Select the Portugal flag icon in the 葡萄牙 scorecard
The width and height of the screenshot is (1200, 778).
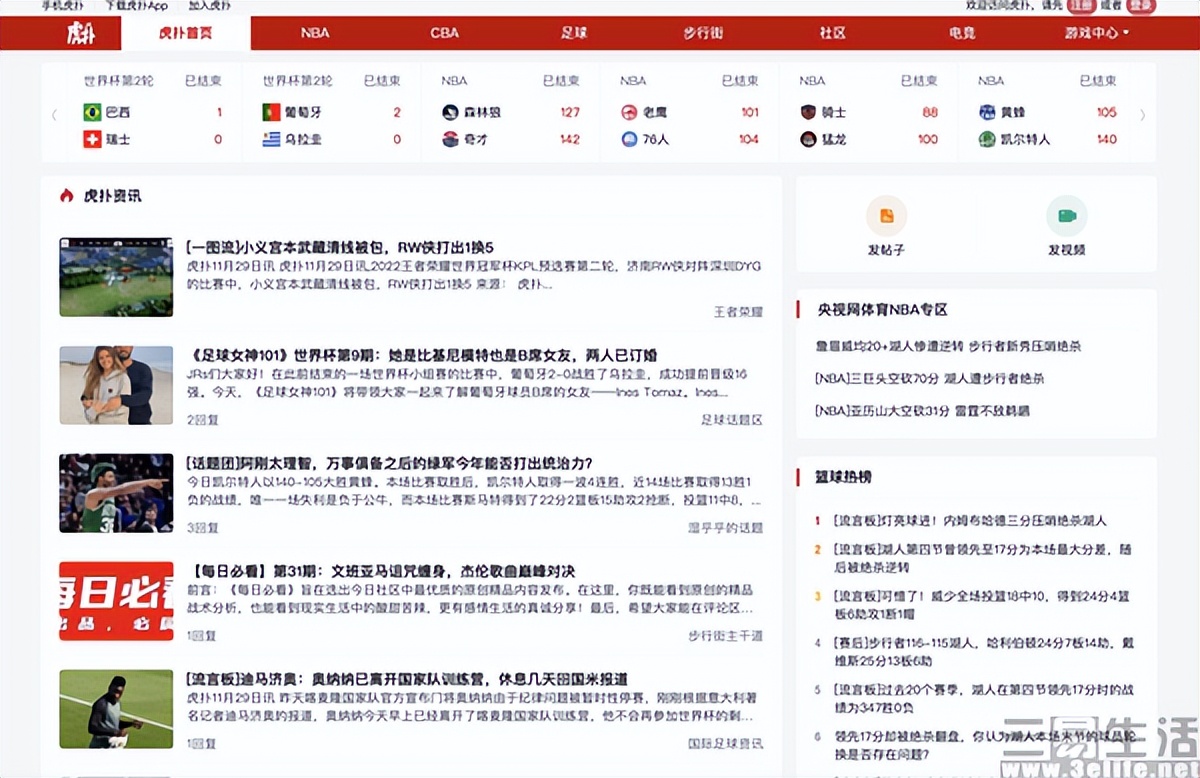pyautogui.click(x=271, y=113)
